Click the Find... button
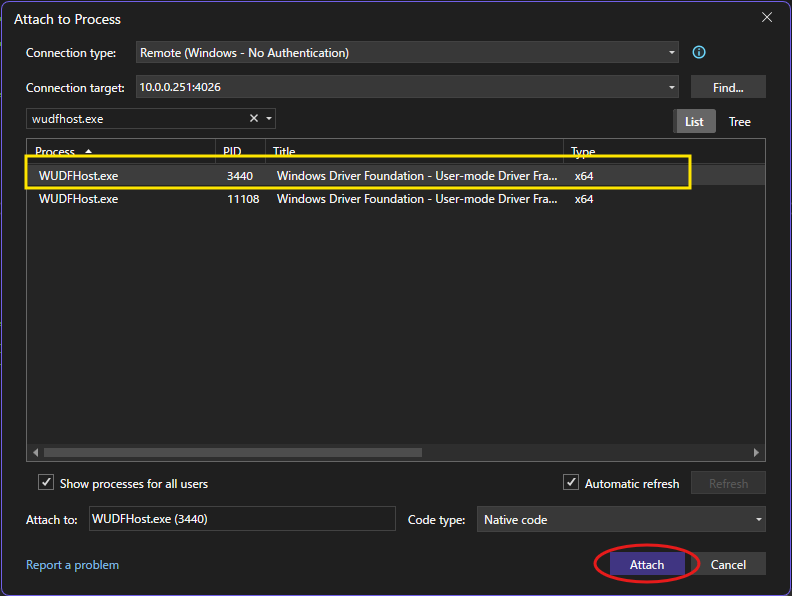Viewport: 792px width, 596px height. pyautogui.click(x=728, y=87)
